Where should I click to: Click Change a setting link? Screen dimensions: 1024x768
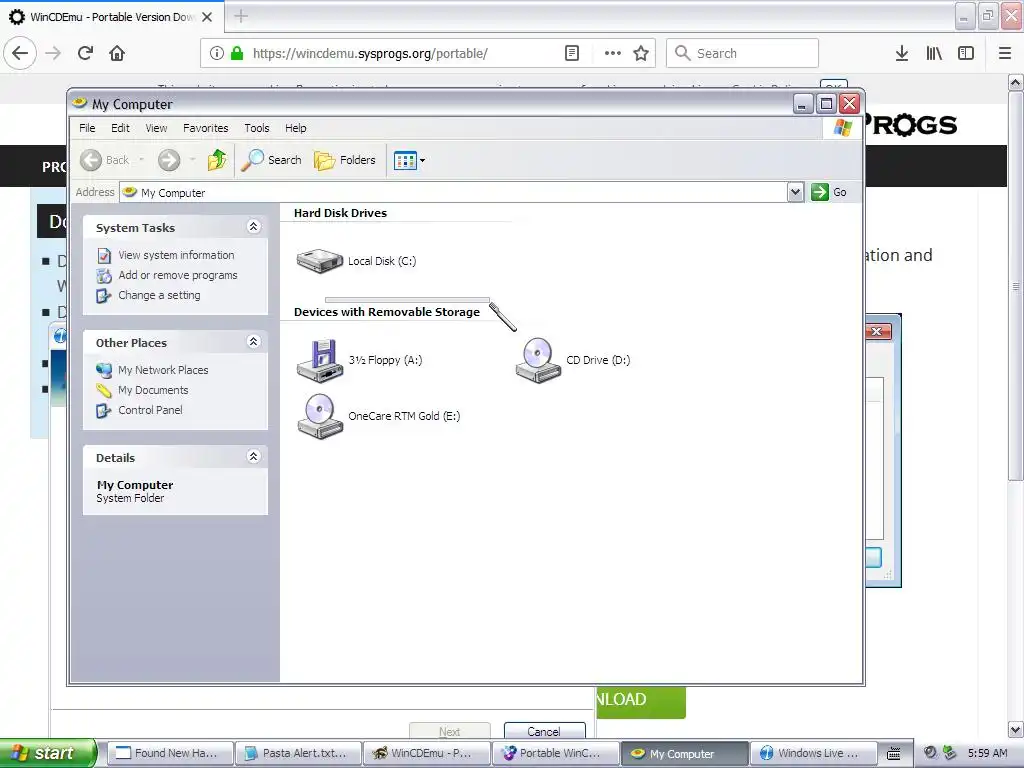[x=159, y=295]
